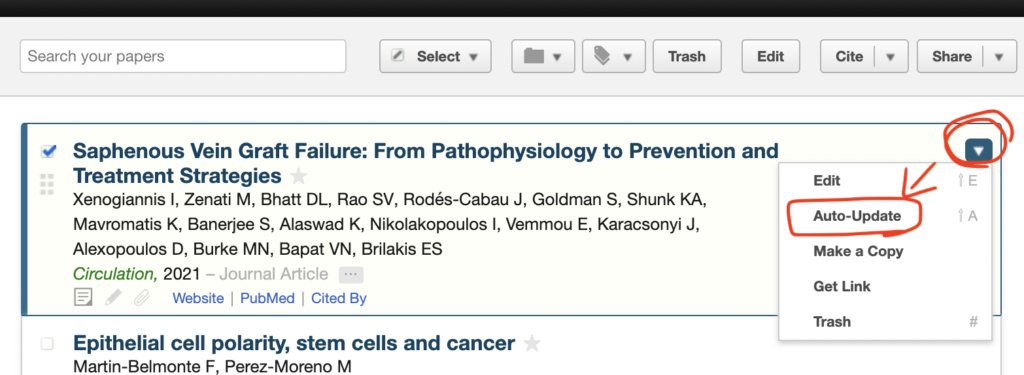
Task: Uncheck the Saphenous Vein Graft Failure paper checkbox
Action: 48,151
